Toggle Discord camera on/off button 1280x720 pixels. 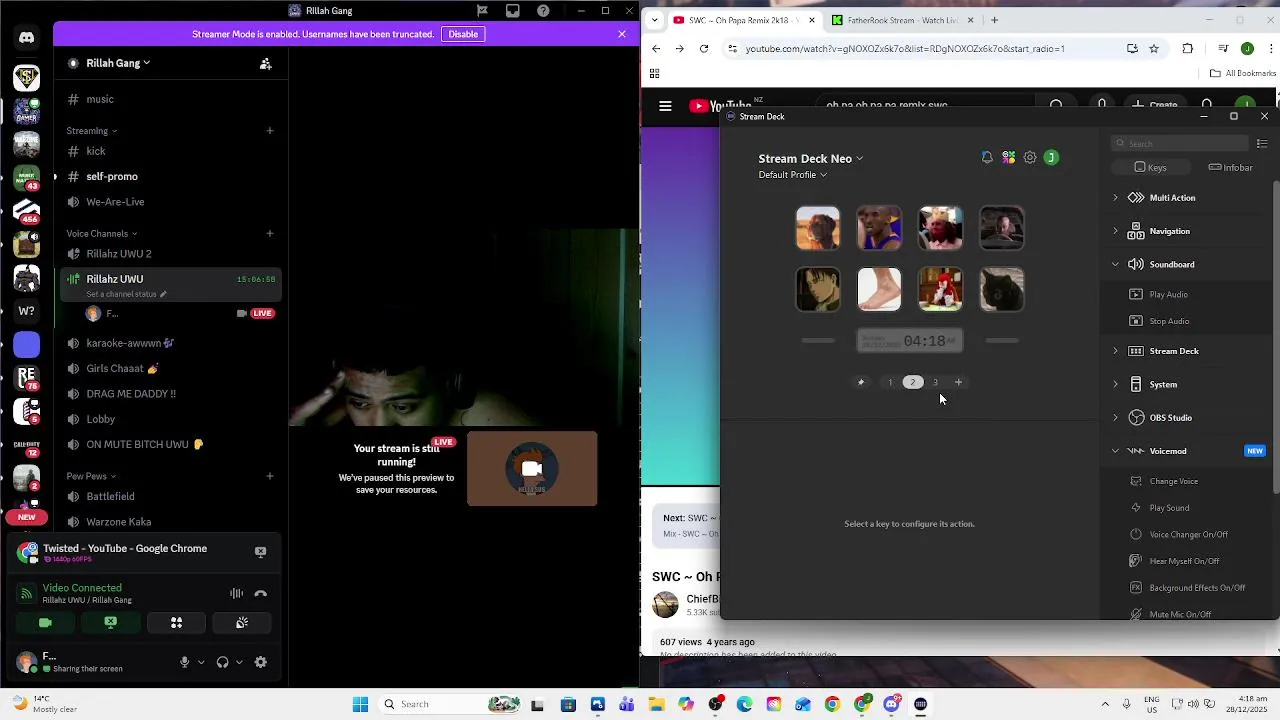(x=45, y=622)
